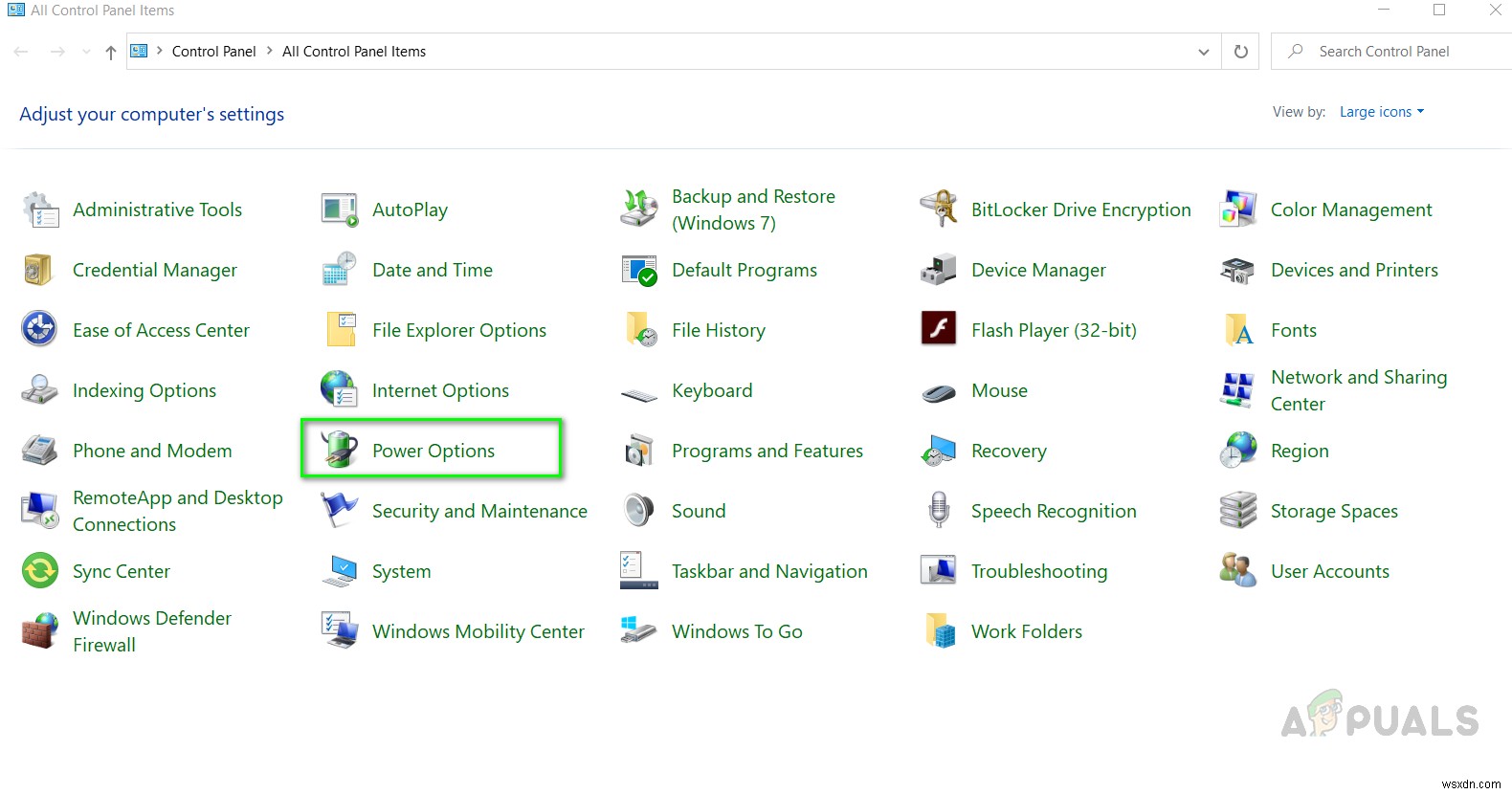Viewport: 1512px width, 794px height.
Task: Open the address bar history dropdown arrow
Action: [1203, 52]
